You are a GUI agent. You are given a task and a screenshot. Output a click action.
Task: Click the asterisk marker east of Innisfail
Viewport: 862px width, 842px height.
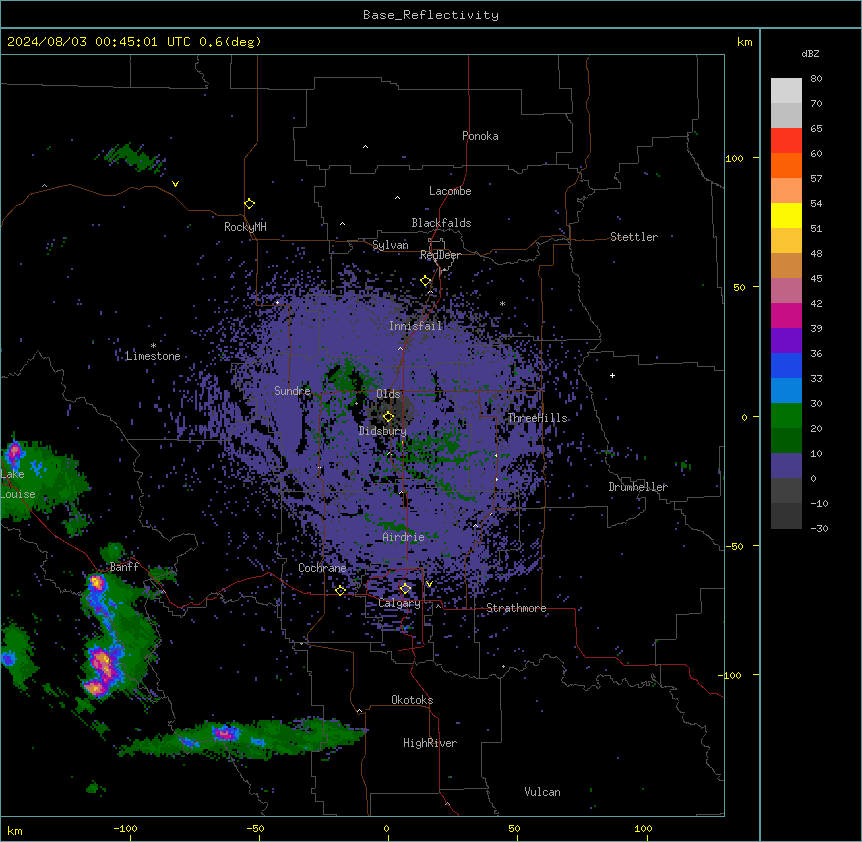pyautogui.click(x=502, y=303)
